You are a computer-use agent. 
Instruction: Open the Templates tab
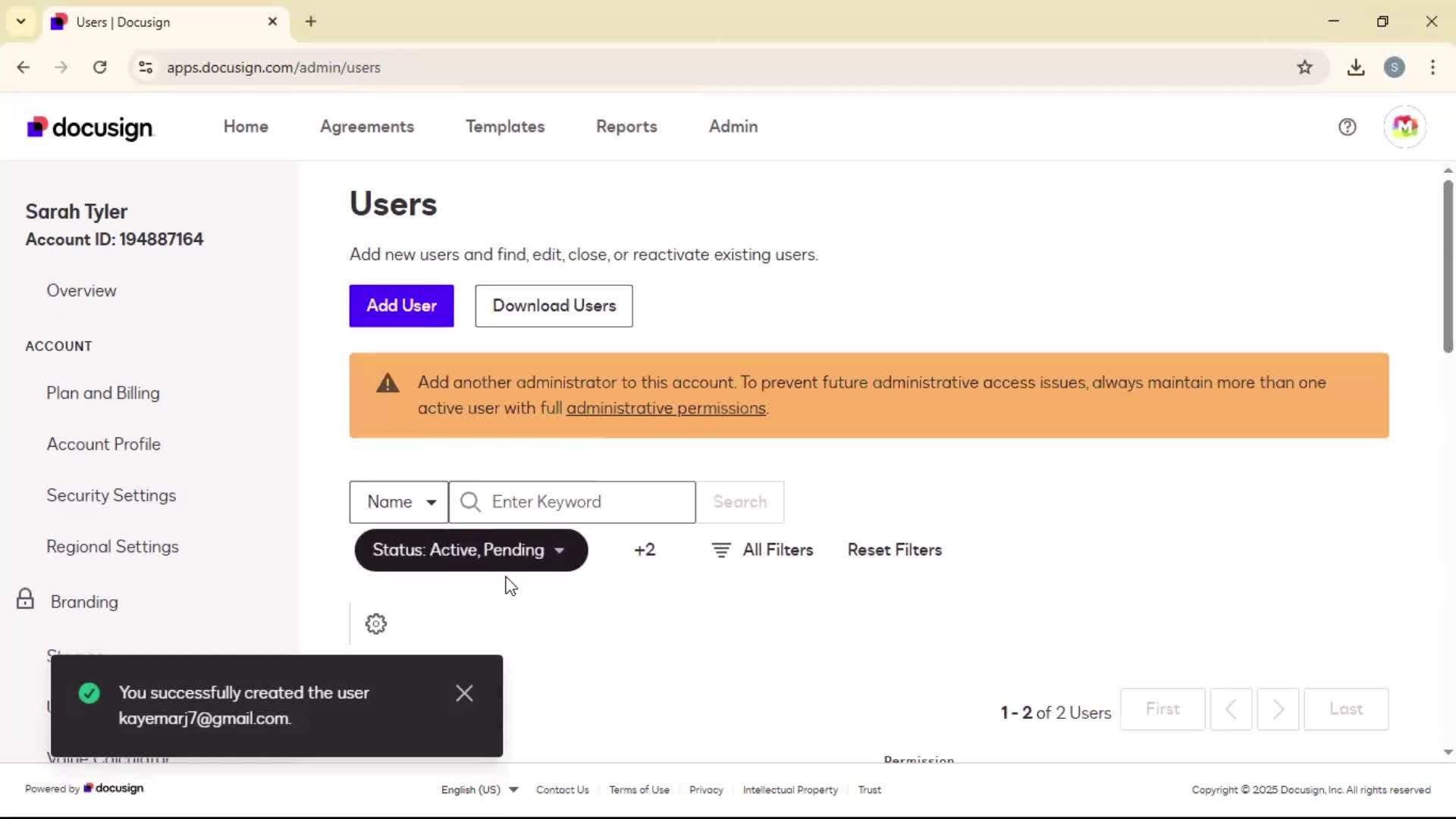tap(505, 127)
